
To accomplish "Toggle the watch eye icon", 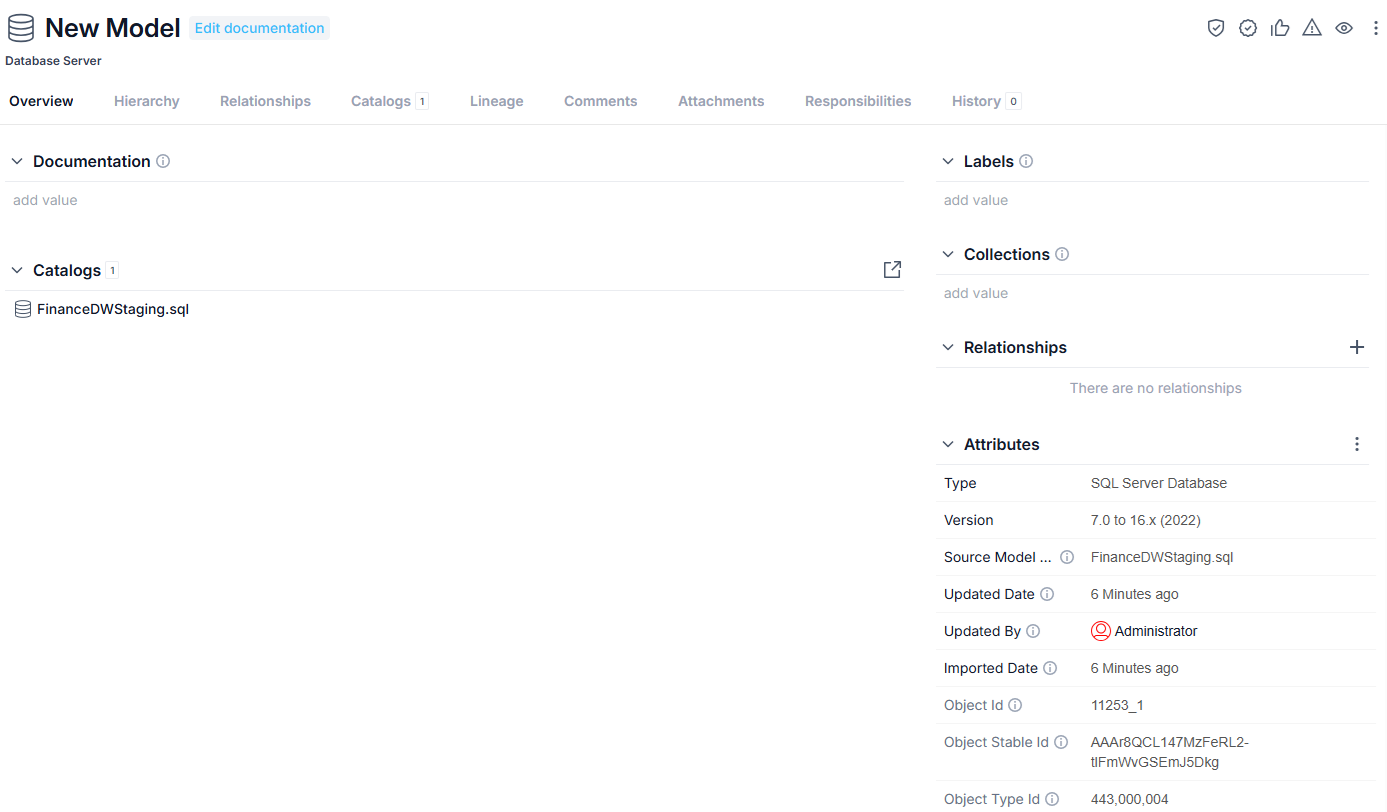I will pos(1344,28).
